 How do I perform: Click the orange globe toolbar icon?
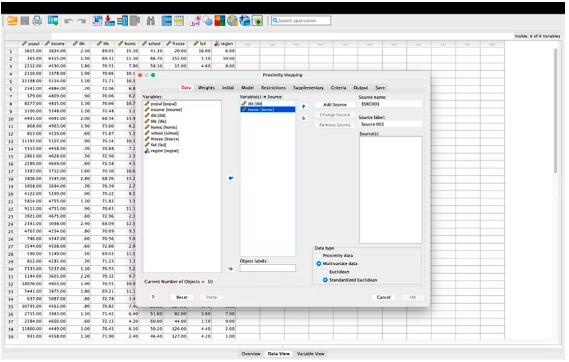(x=232, y=21)
